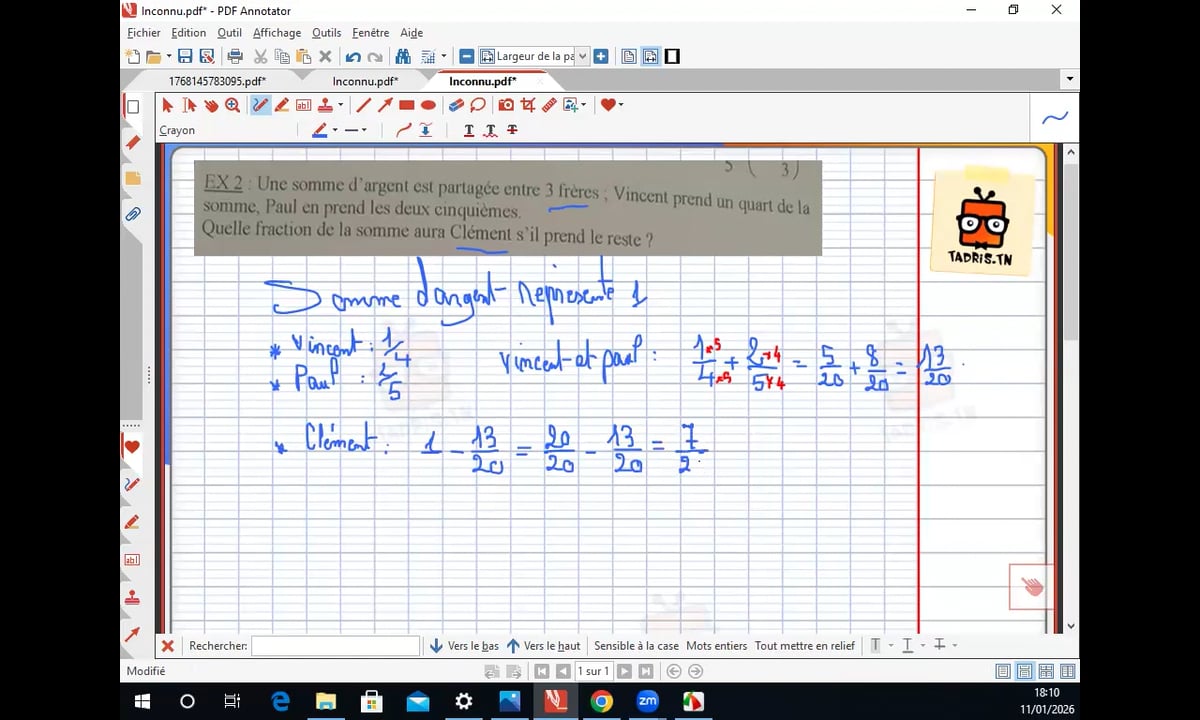Image resolution: width=1200 pixels, height=720 pixels.
Task: Expand the Favorites heart dropdown arrow
Action: point(620,105)
